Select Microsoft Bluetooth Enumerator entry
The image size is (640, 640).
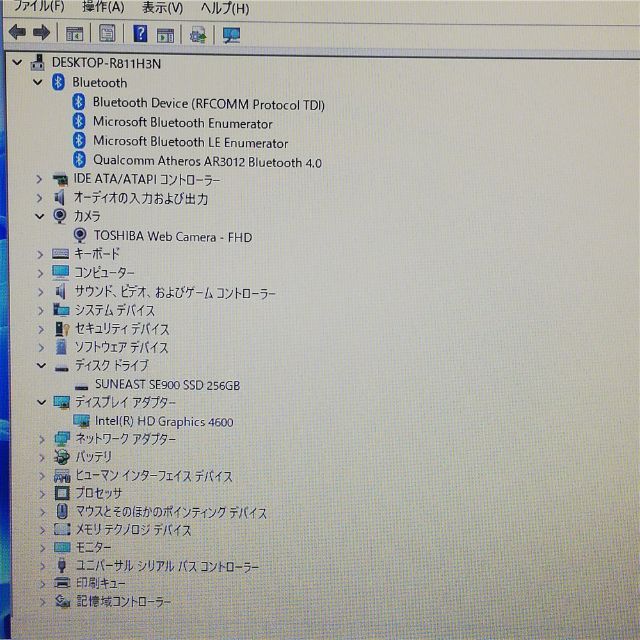(182, 122)
